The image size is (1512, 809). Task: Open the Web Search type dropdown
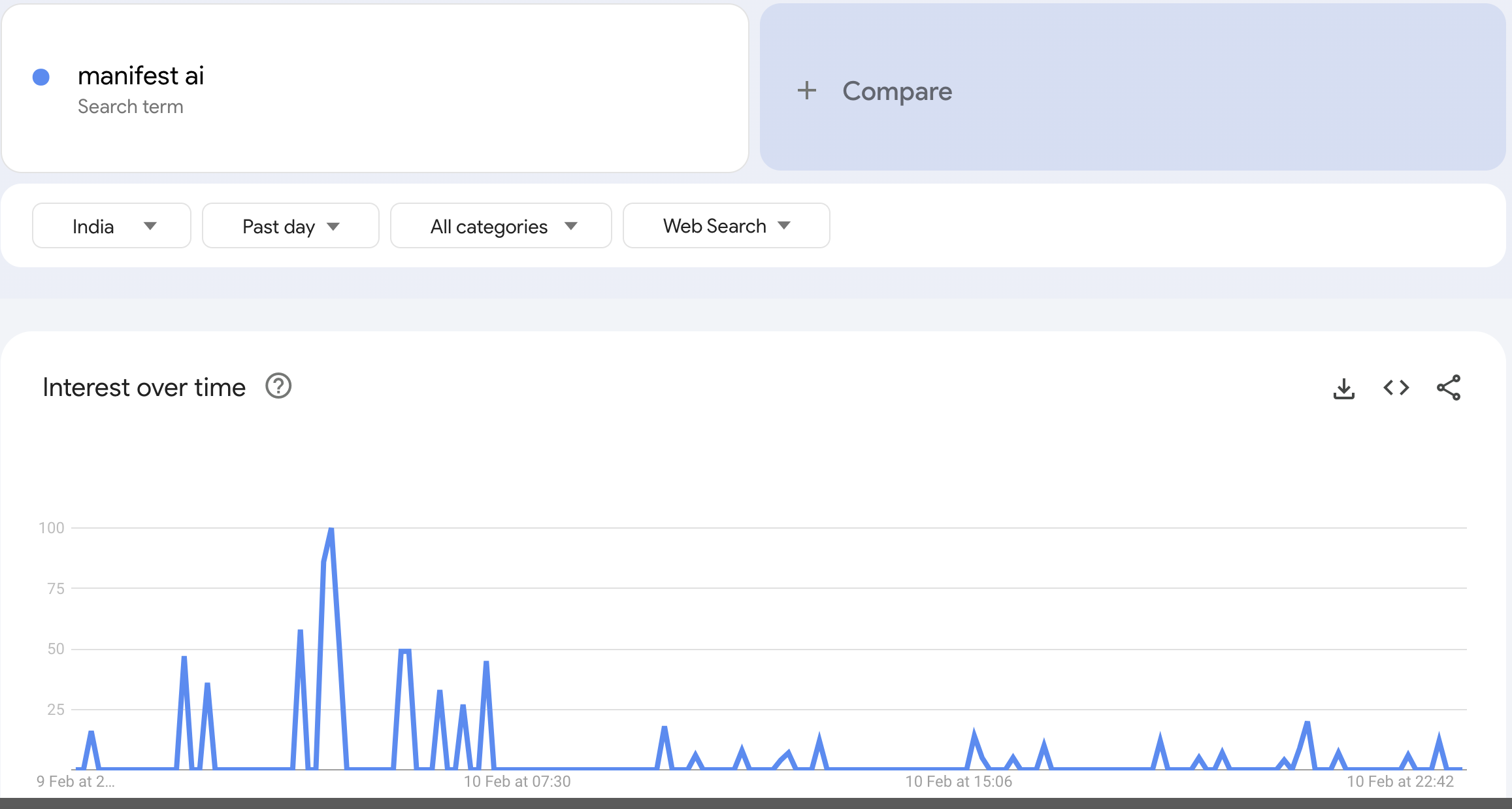coord(727,225)
